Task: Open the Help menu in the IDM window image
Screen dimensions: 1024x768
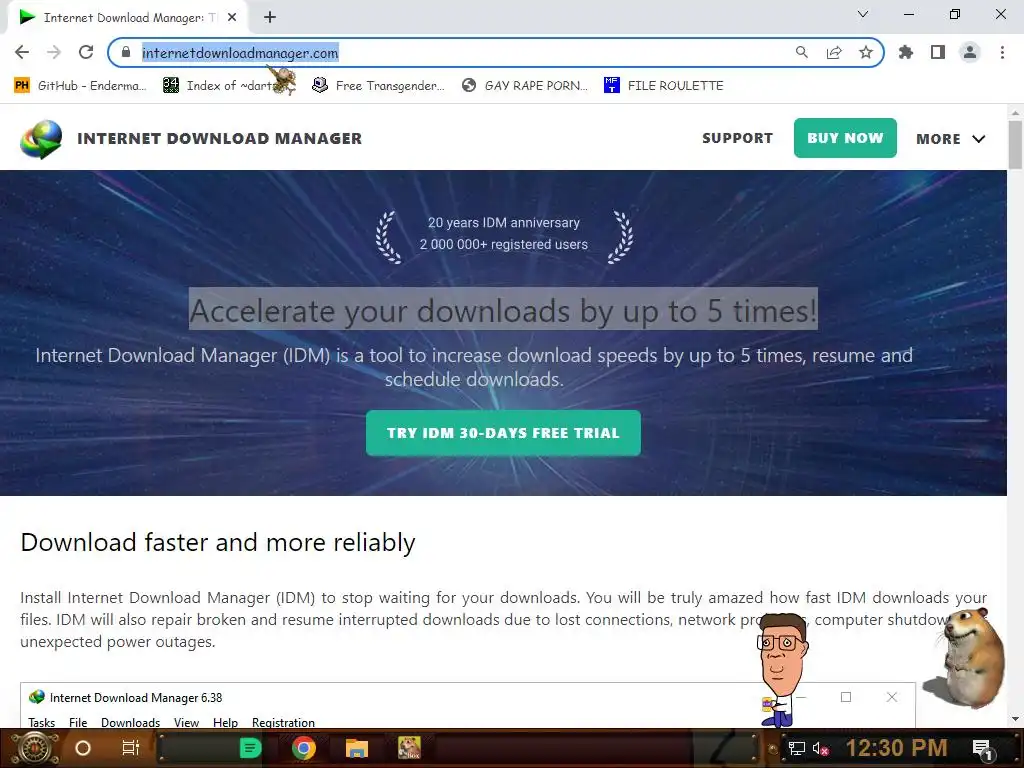Action: pyautogui.click(x=225, y=722)
